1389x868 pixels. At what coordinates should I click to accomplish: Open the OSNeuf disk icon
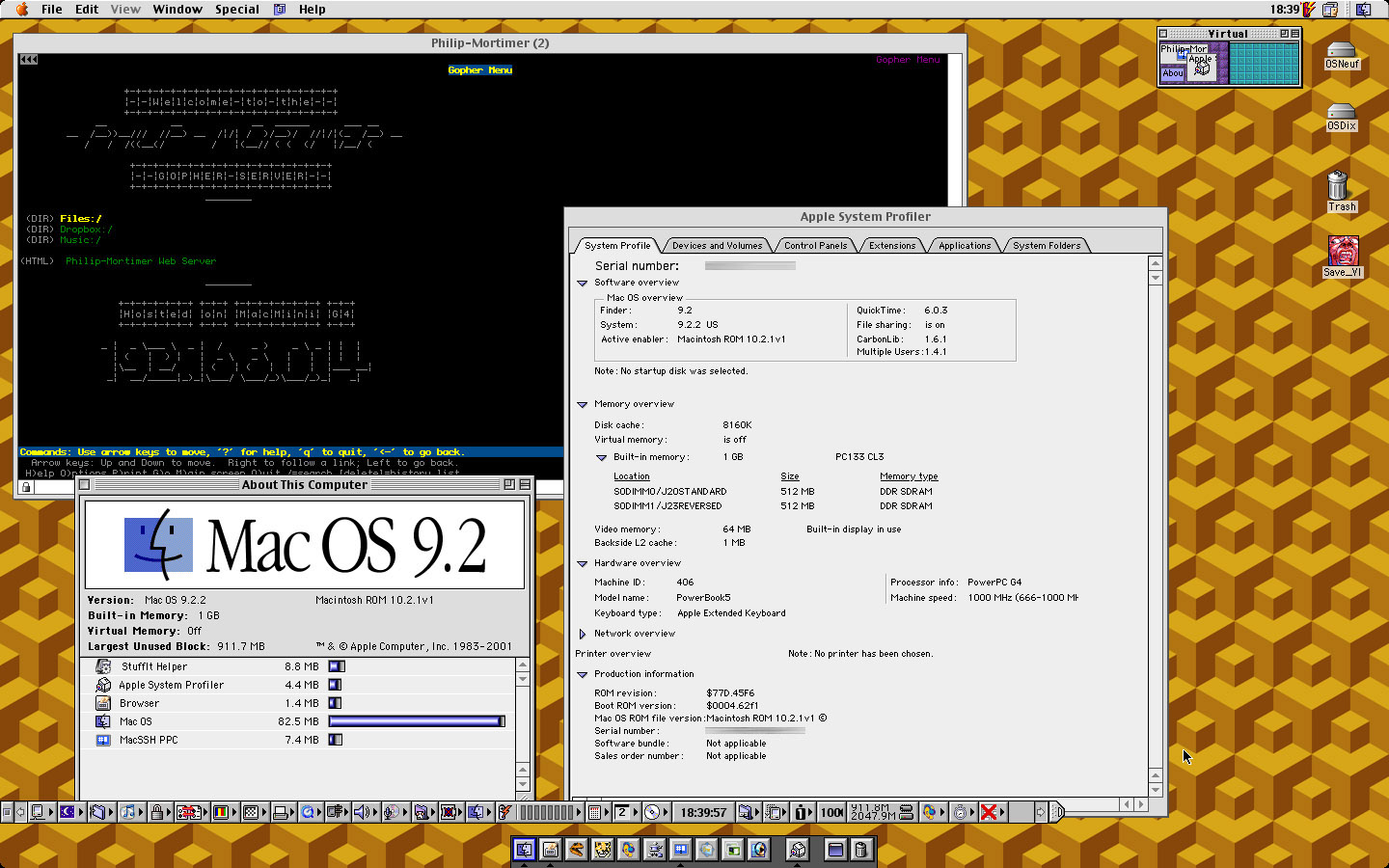click(1342, 56)
